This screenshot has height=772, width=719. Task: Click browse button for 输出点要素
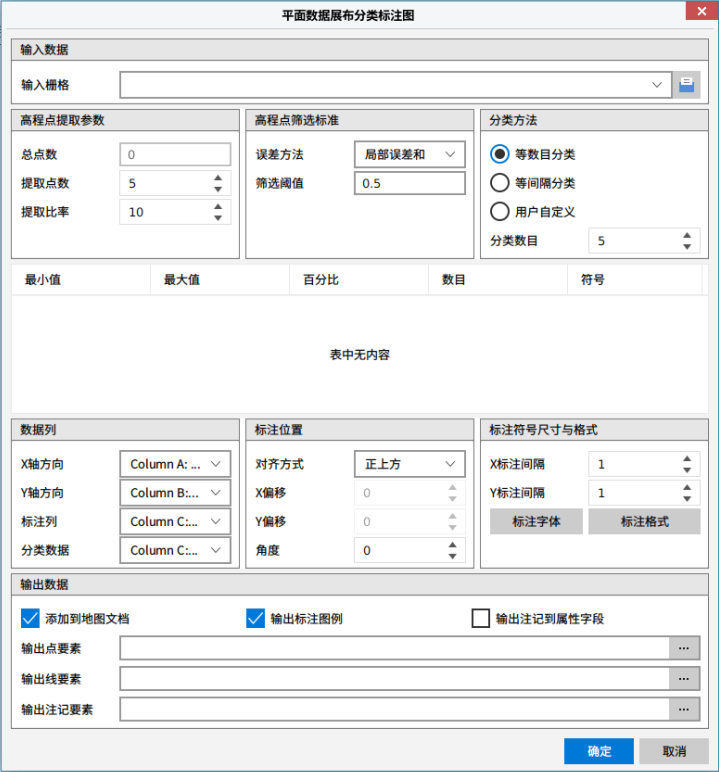[x=684, y=648]
